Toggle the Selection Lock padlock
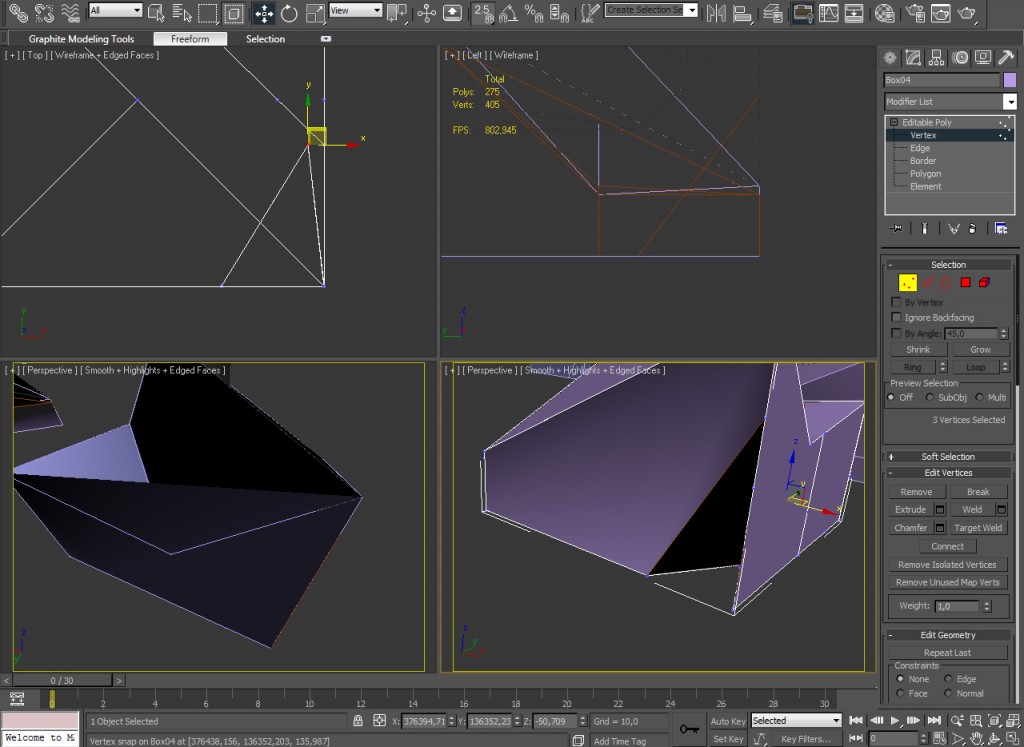Image resolution: width=1024 pixels, height=747 pixels. pyautogui.click(x=358, y=721)
